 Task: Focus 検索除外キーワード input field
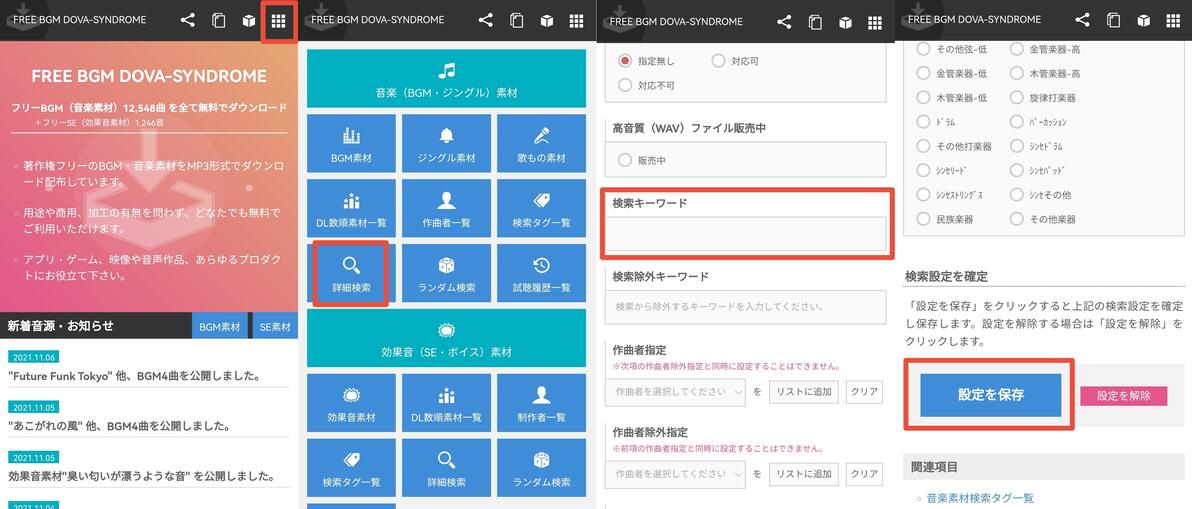746,307
